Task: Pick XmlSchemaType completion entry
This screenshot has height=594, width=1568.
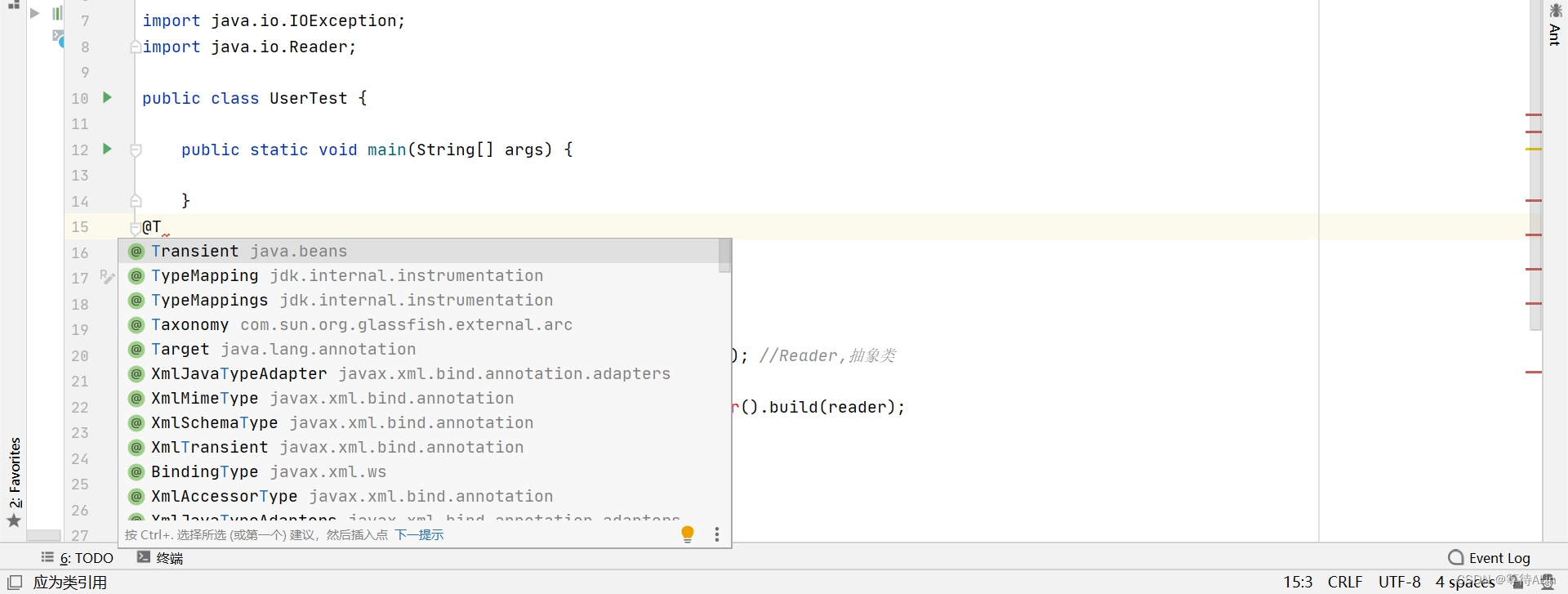Action: pos(419,422)
